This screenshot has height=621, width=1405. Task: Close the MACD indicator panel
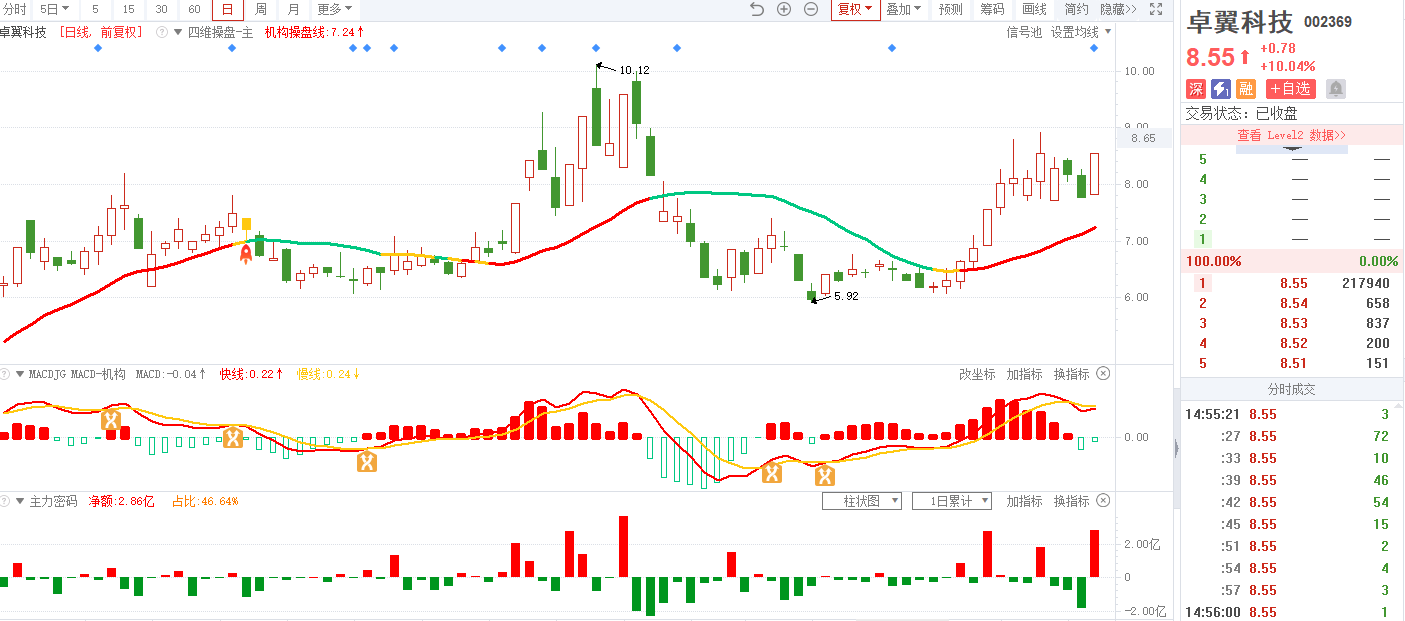(x=1103, y=374)
